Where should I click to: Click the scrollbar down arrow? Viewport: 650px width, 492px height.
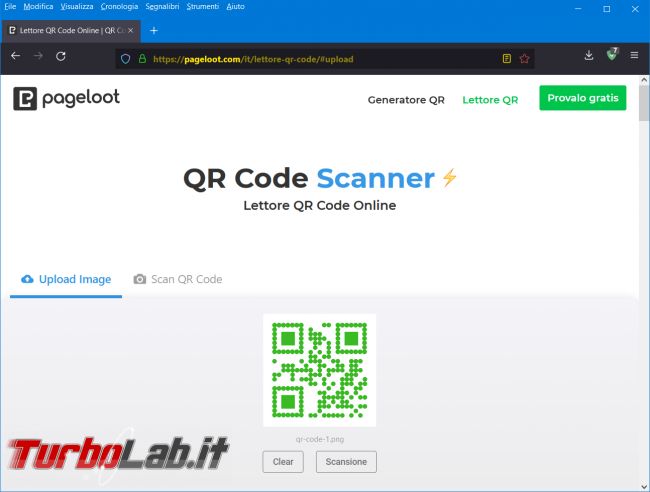pos(643,487)
